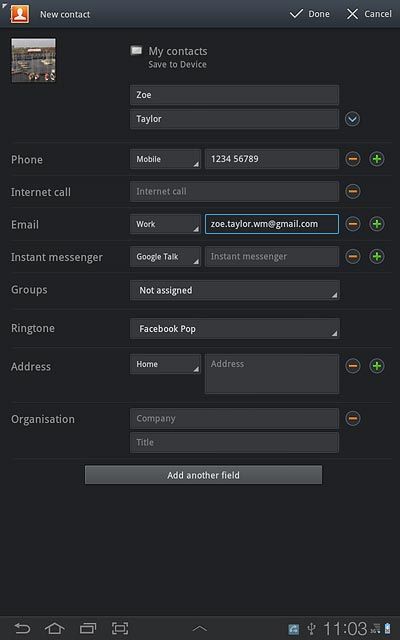Tap the screenshot capture icon

coord(120,628)
